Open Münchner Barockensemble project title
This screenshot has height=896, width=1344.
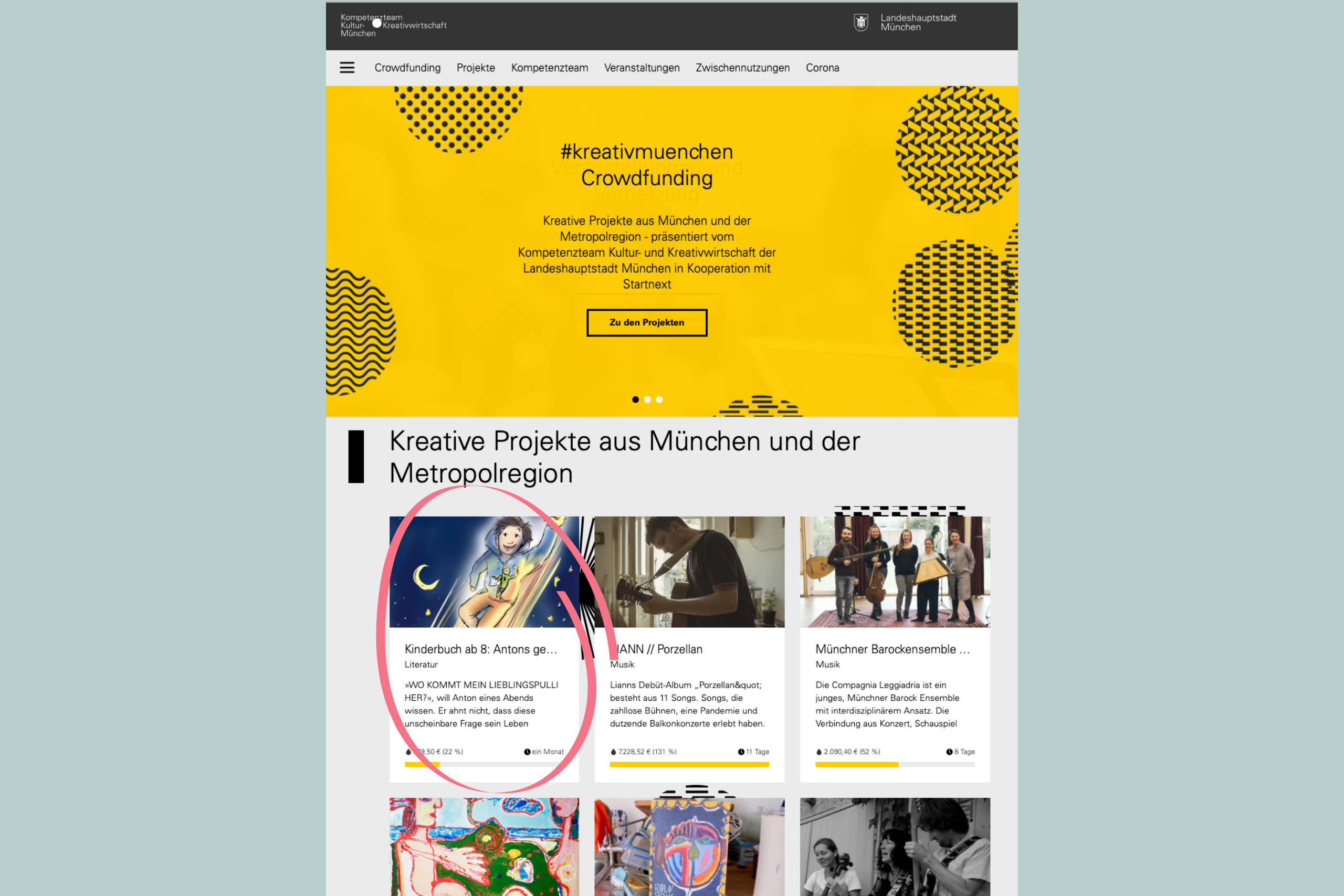(892, 649)
